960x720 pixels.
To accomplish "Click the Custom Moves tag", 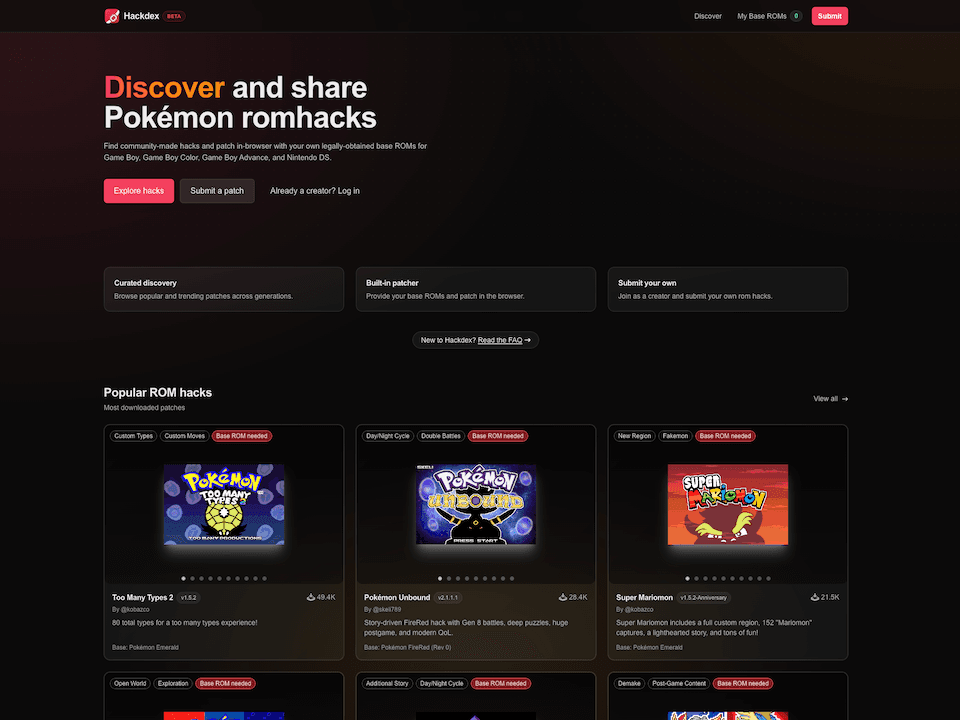I will tap(184, 436).
